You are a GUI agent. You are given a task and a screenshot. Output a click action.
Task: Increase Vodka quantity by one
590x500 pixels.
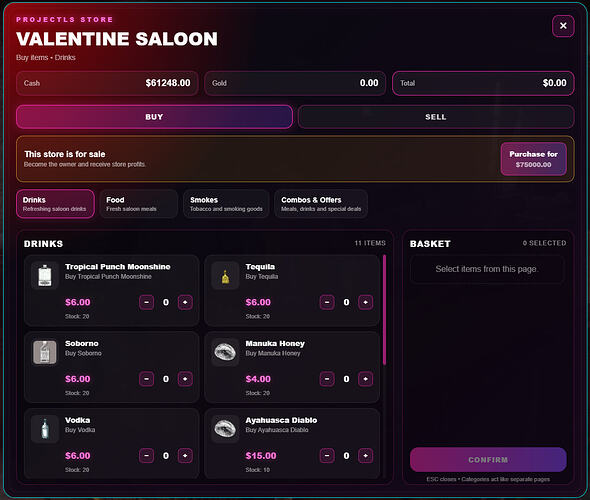[x=185, y=456]
